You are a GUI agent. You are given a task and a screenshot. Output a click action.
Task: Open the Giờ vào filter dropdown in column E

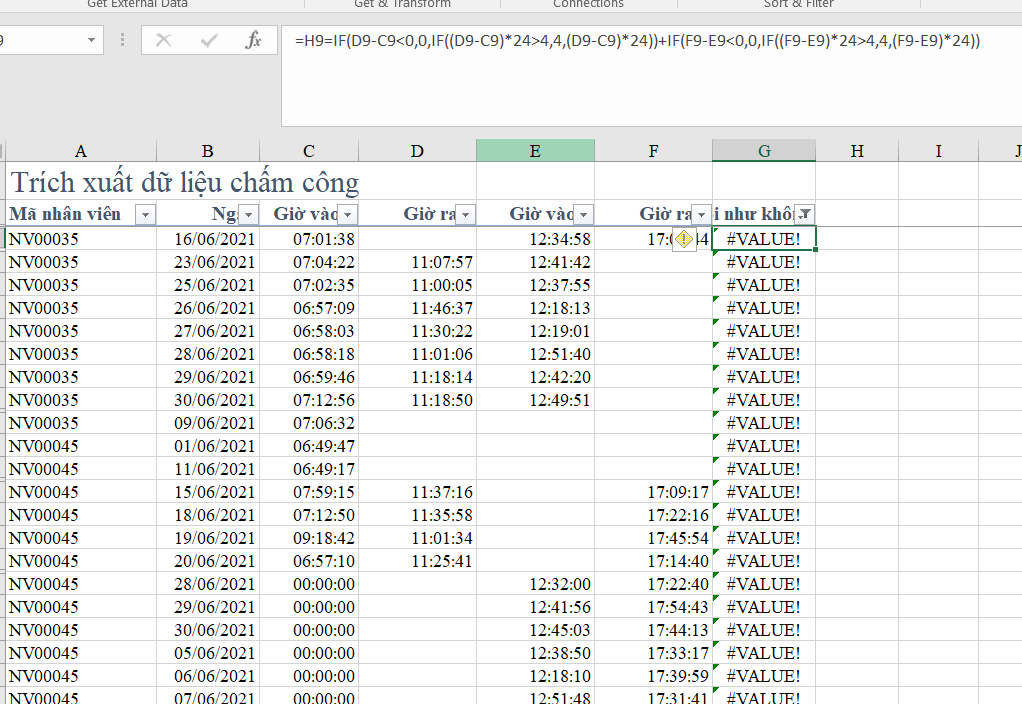click(583, 214)
